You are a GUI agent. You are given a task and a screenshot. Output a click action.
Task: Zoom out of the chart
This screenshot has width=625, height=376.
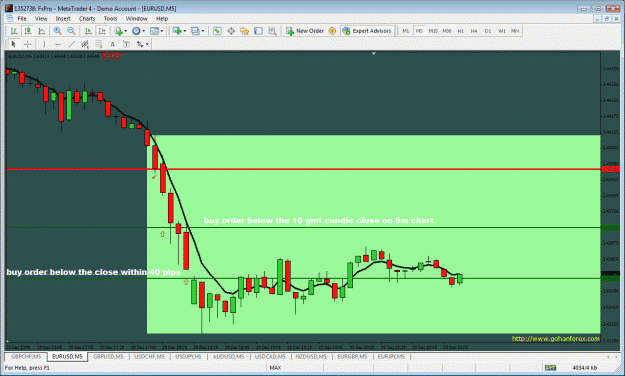[71, 31]
